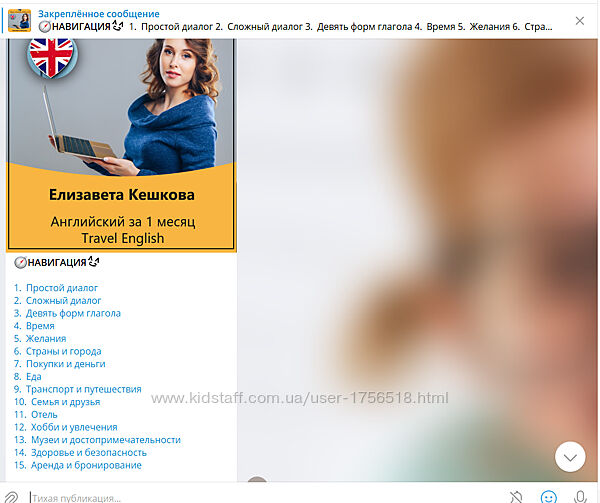Jump to the Отель lesson link
This screenshot has width=600, height=503.
45,414
